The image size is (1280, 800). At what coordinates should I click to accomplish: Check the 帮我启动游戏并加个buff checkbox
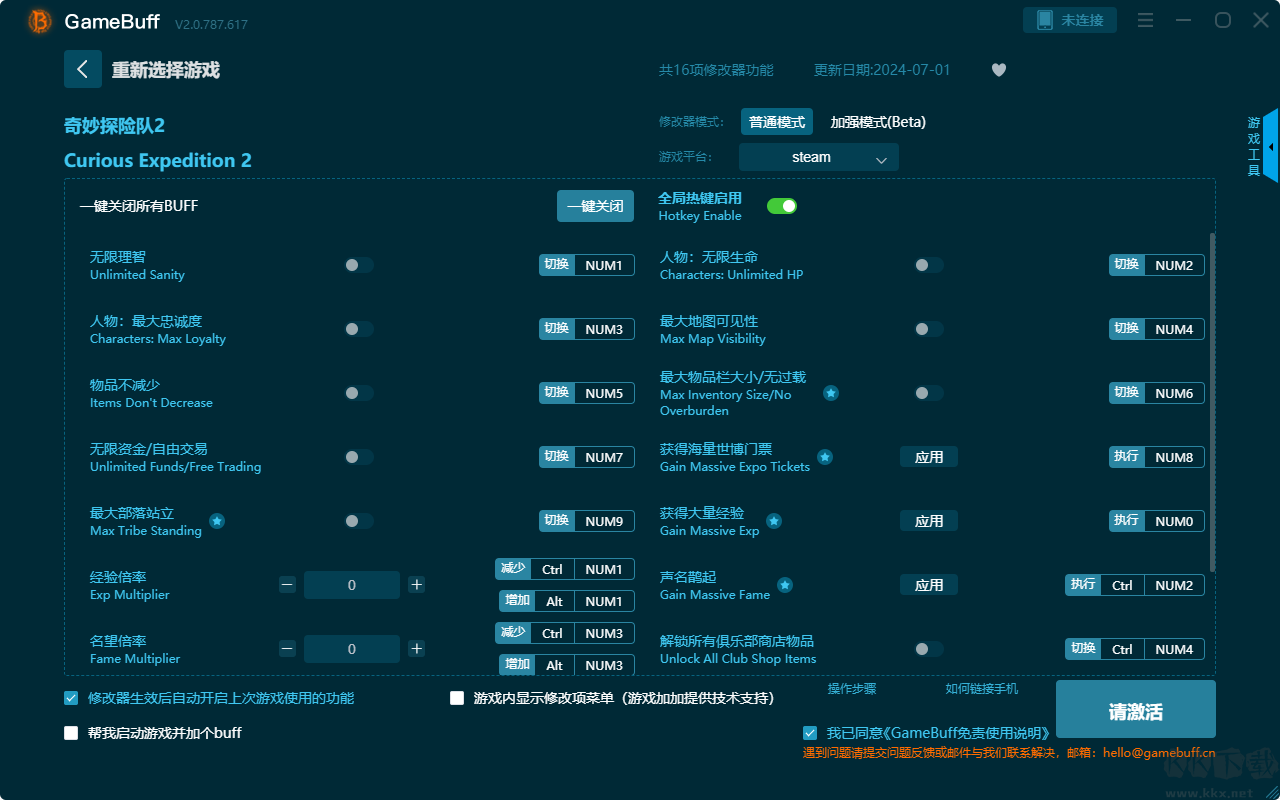click(70, 732)
